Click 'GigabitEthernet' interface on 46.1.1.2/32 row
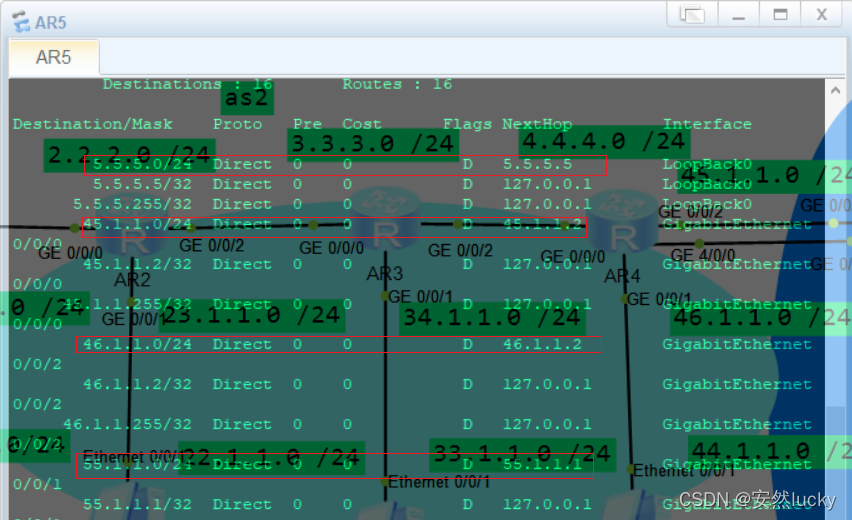The image size is (852, 520). pos(737,385)
